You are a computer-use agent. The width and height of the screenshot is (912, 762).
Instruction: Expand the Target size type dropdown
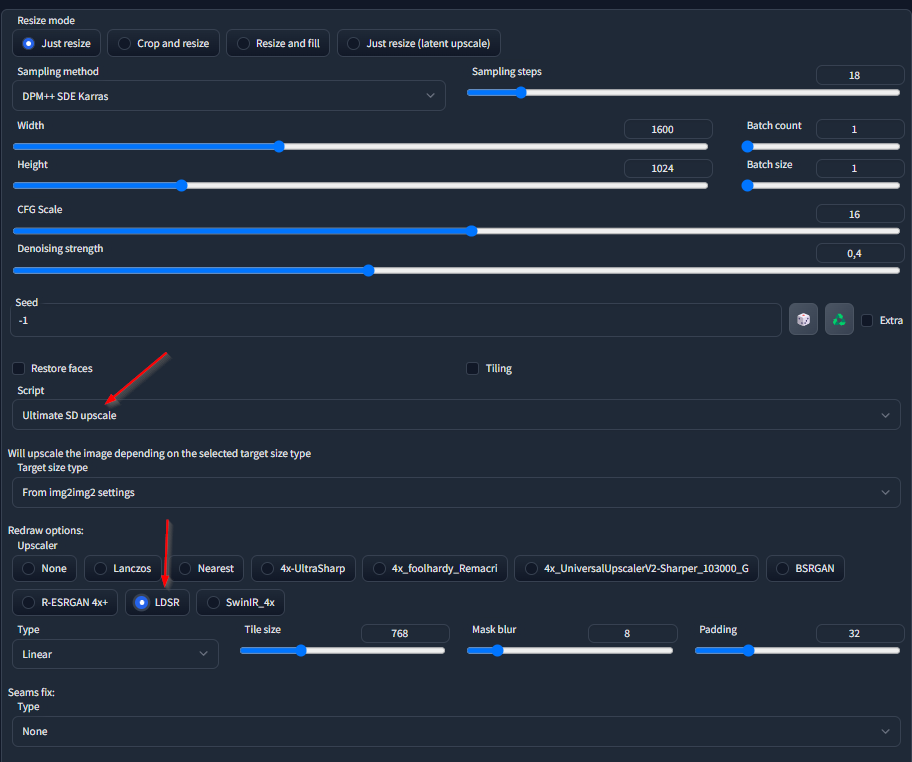click(x=457, y=492)
